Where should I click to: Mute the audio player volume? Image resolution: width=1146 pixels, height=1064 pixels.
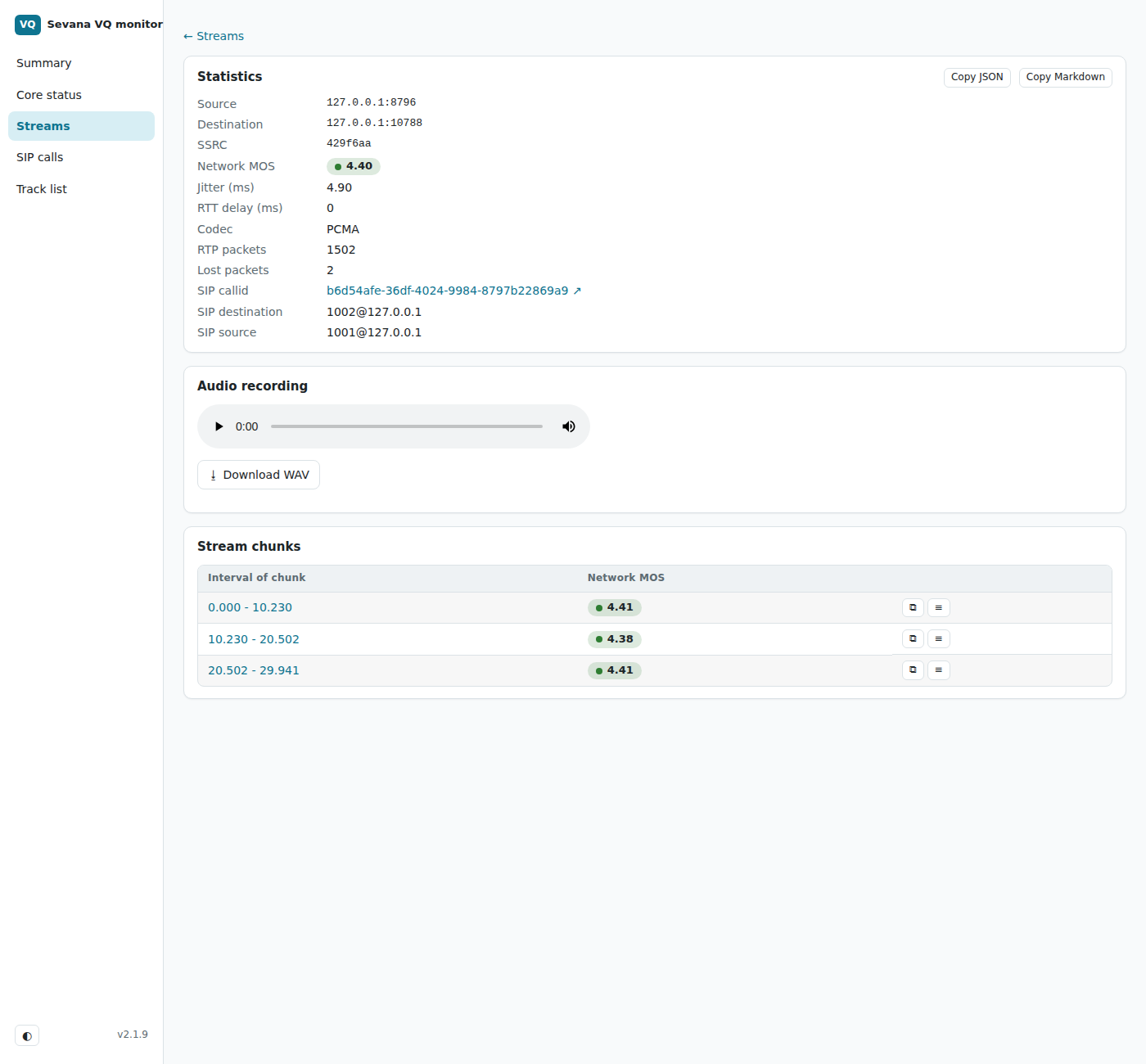pos(568,426)
